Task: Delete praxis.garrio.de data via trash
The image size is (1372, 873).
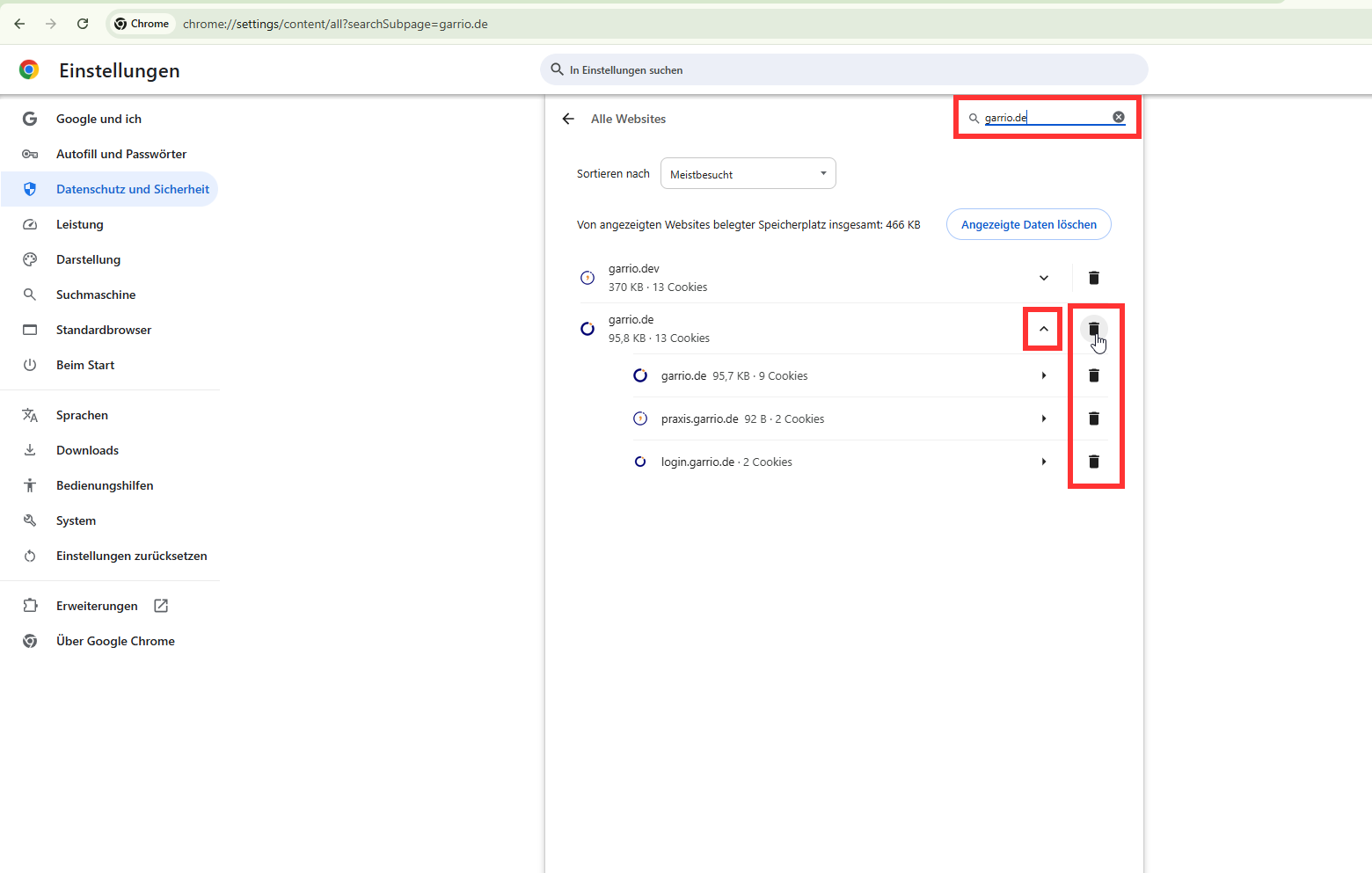Action: pyautogui.click(x=1094, y=418)
